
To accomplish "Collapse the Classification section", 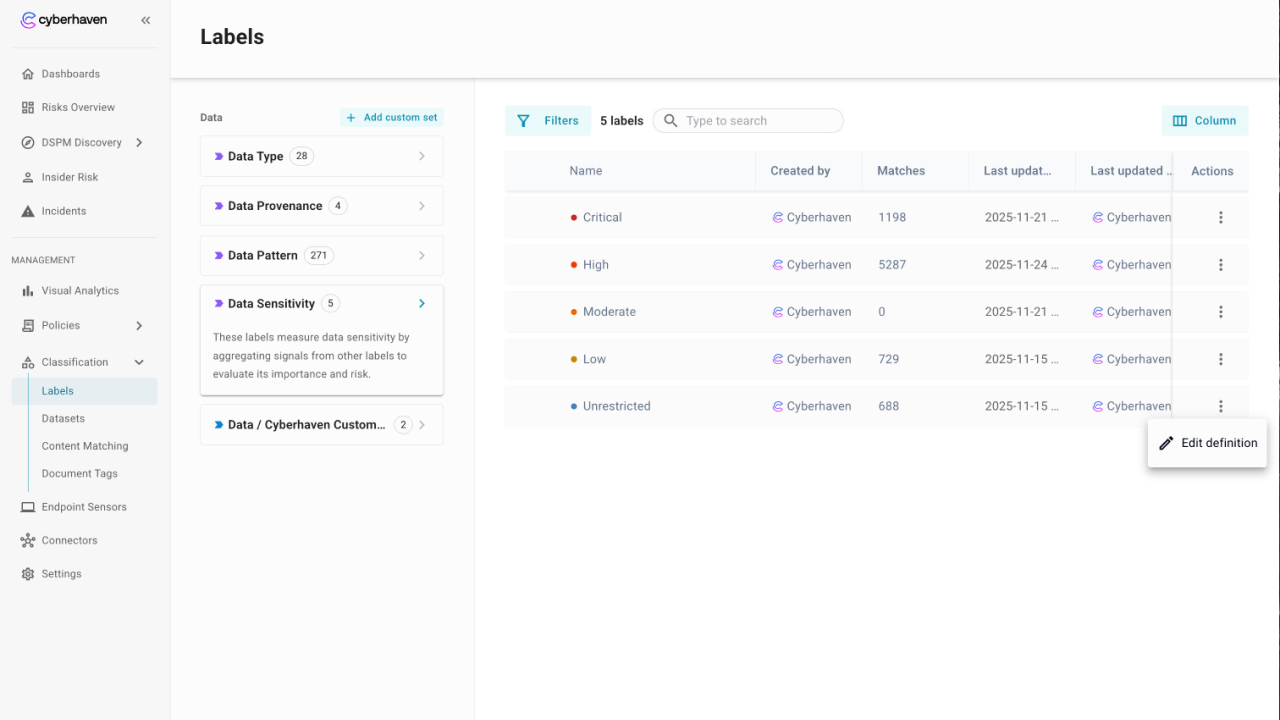I will 139,362.
